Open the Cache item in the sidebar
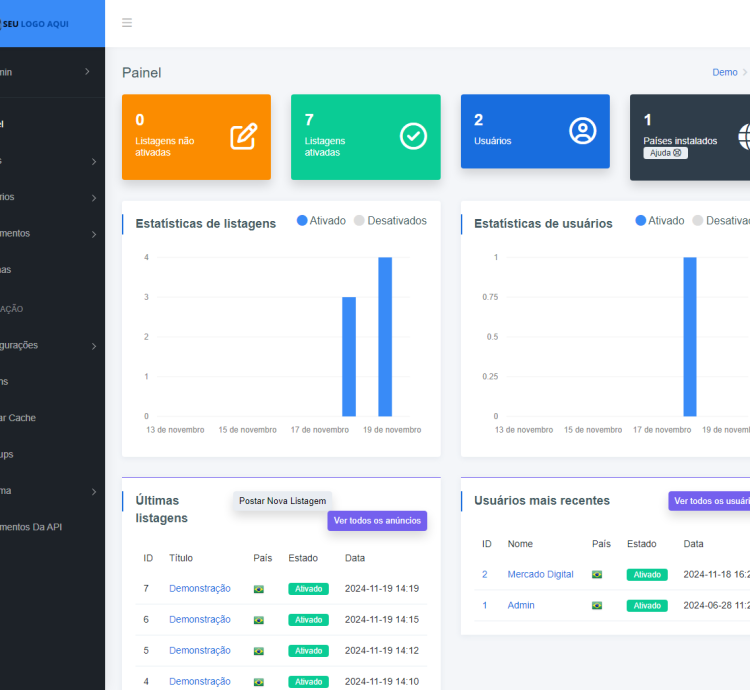The height and width of the screenshot is (690, 750). [x=20, y=418]
